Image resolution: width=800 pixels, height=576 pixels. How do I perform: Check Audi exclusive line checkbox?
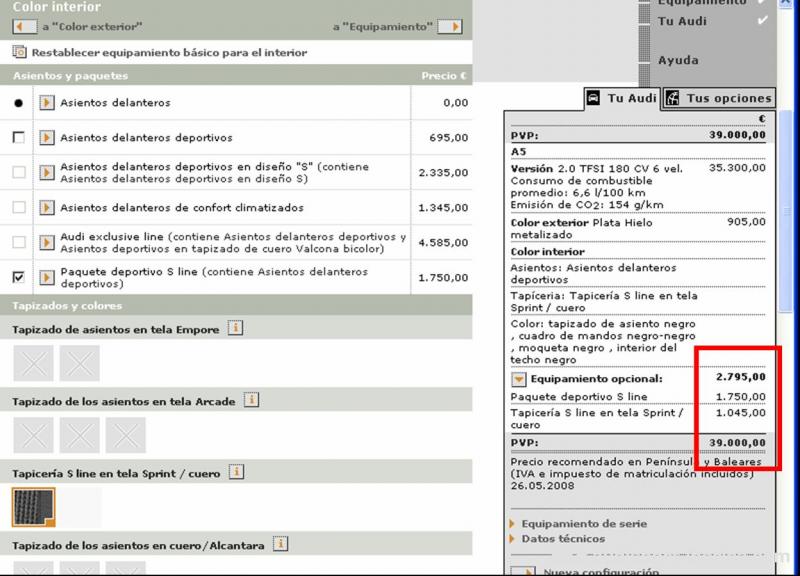[x=19, y=242]
